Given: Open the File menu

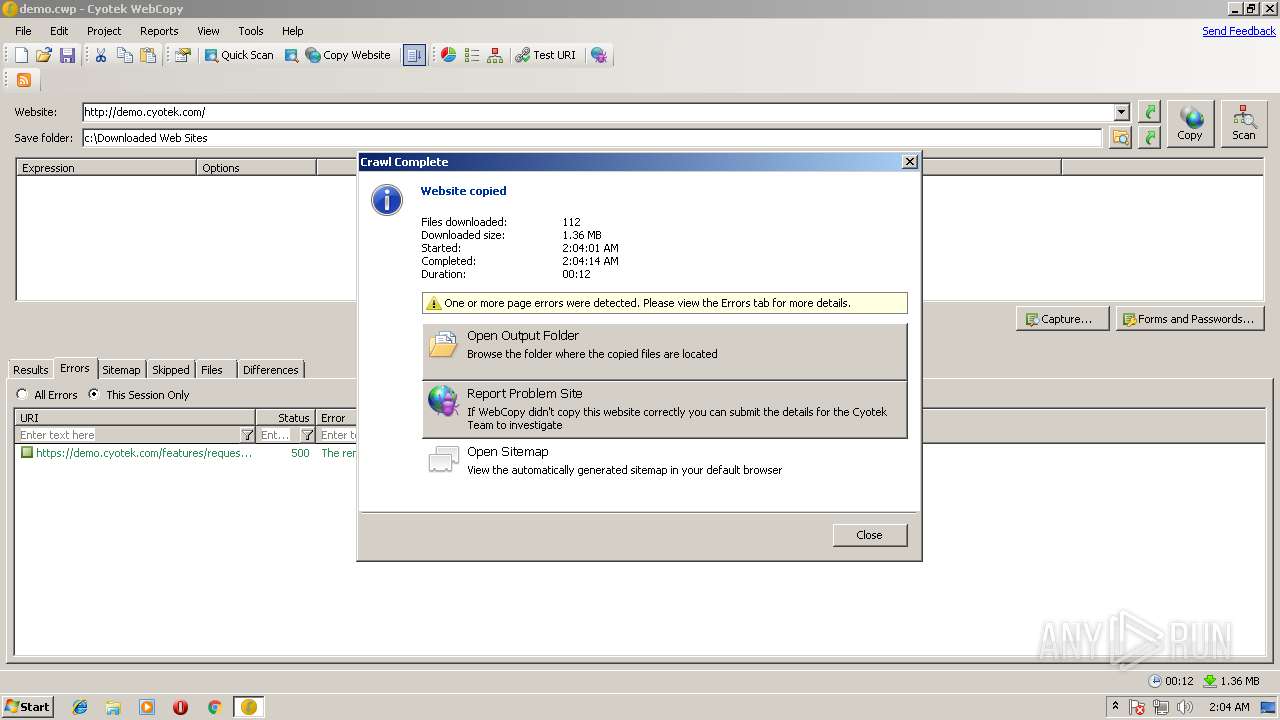Looking at the screenshot, I should [x=23, y=31].
